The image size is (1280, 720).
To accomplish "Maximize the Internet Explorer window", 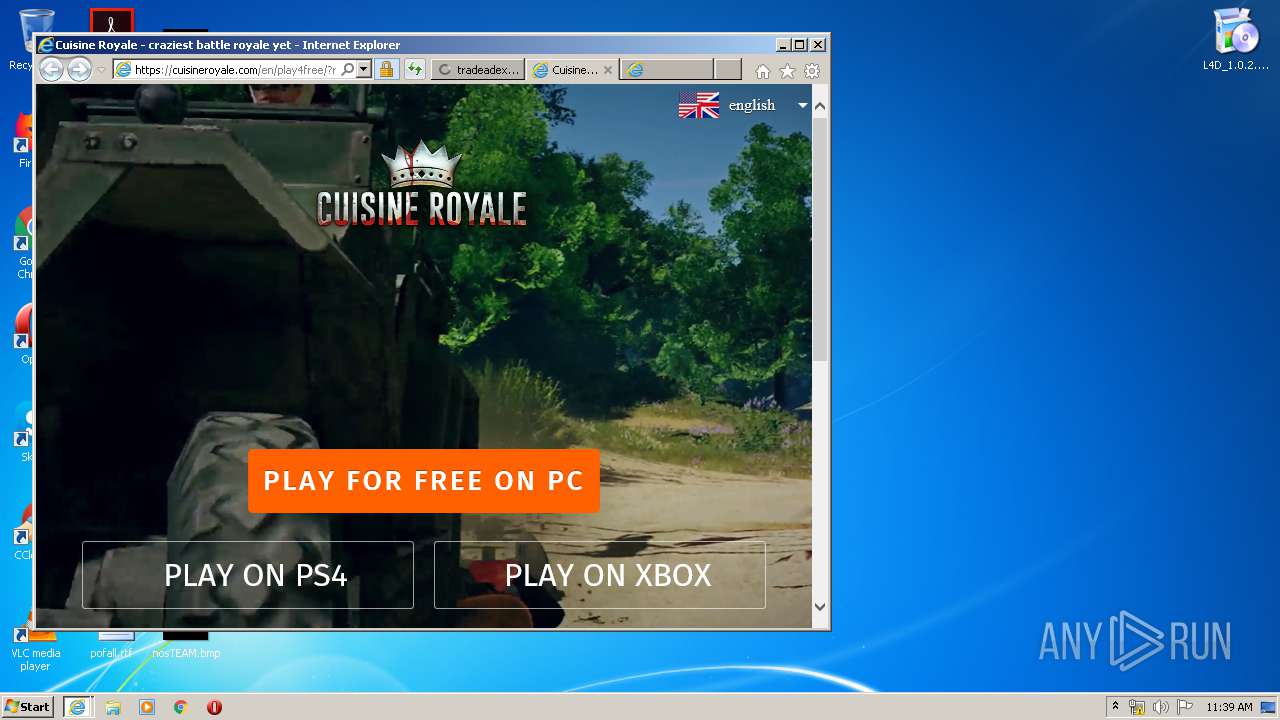I will click(799, 45).
